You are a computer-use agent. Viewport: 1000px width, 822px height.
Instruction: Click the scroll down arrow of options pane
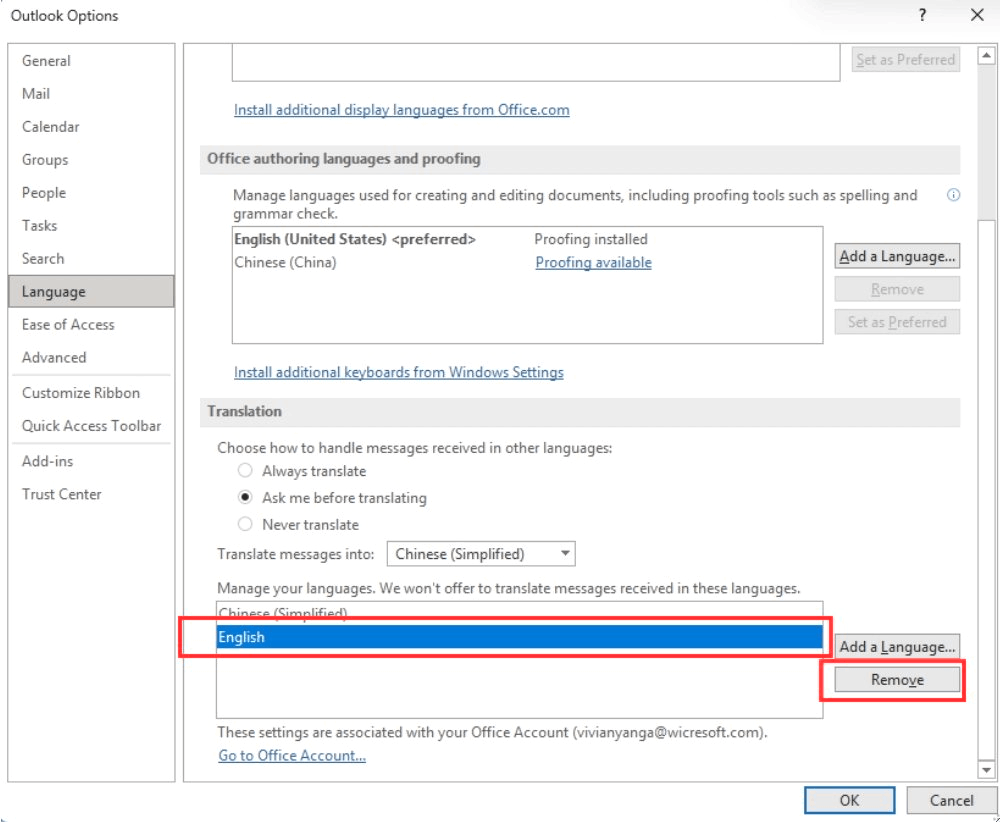point(986,770)
